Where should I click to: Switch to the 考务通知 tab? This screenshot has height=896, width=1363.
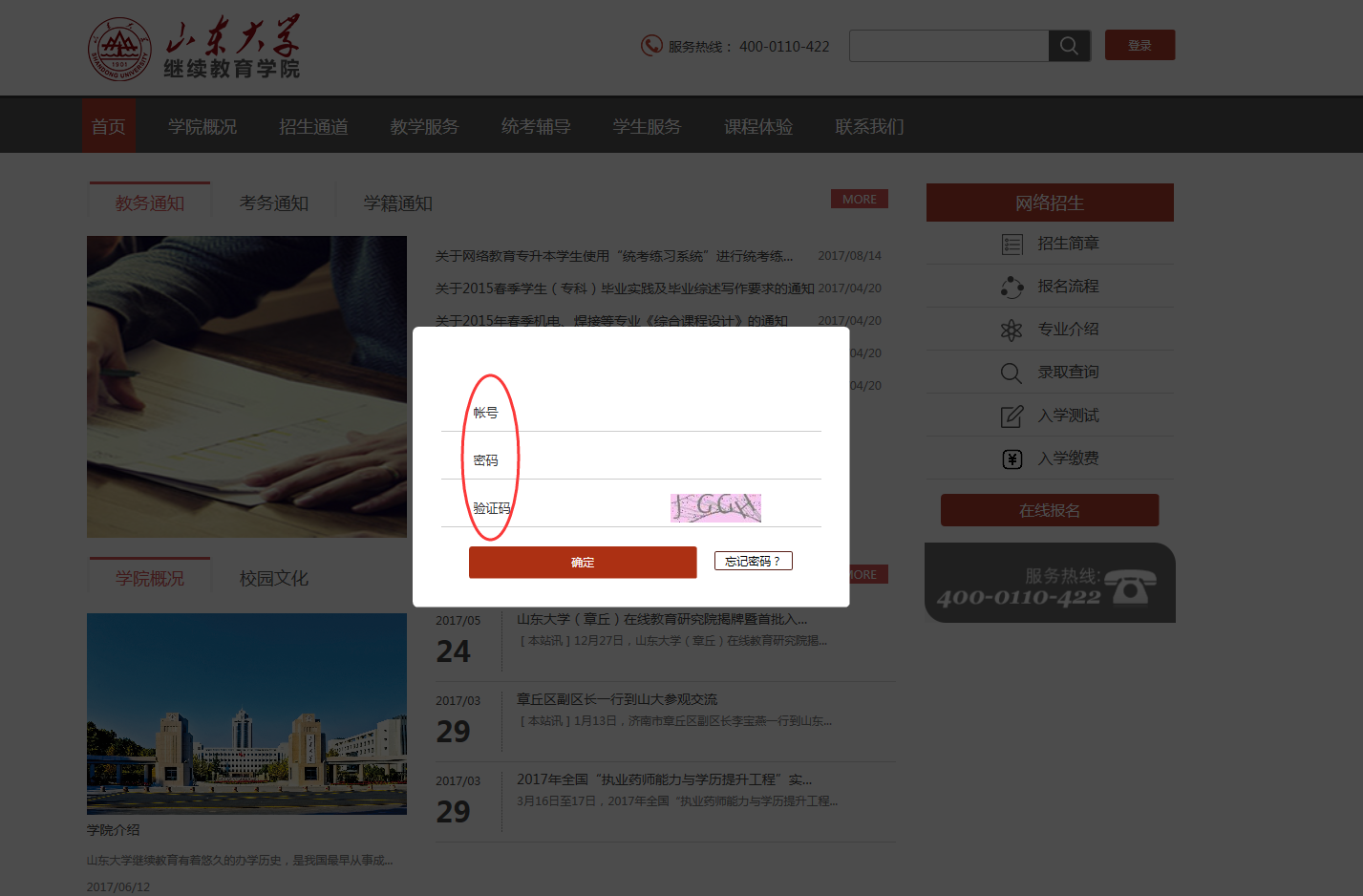274,203
